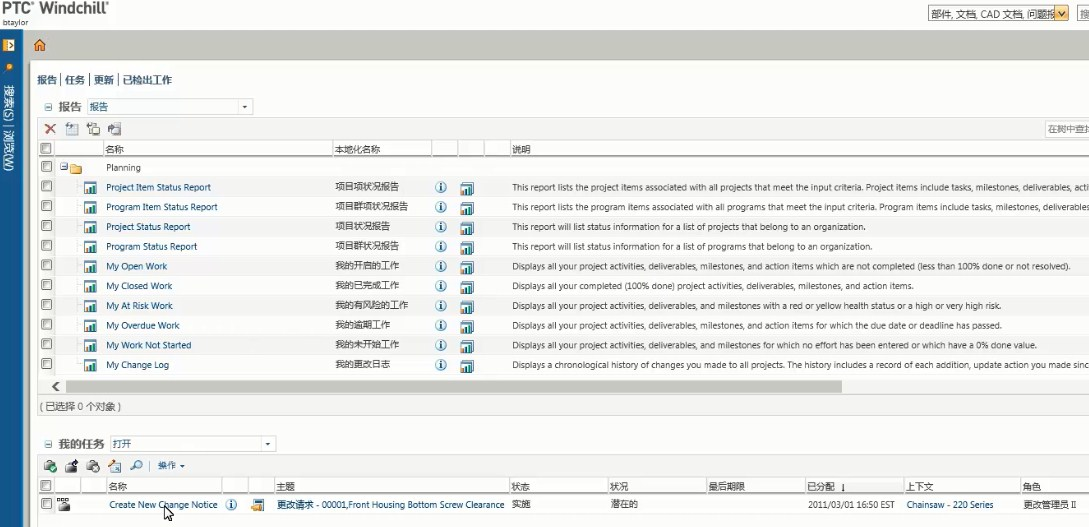Switch to the 更新 tab
Screen dimensions: 1089x527
(103, 80)
